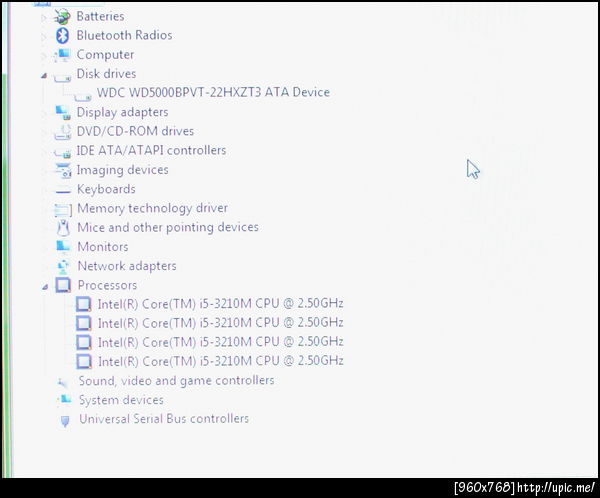Collapse the Disk drives node
The image size is (600, 498).
44,76
